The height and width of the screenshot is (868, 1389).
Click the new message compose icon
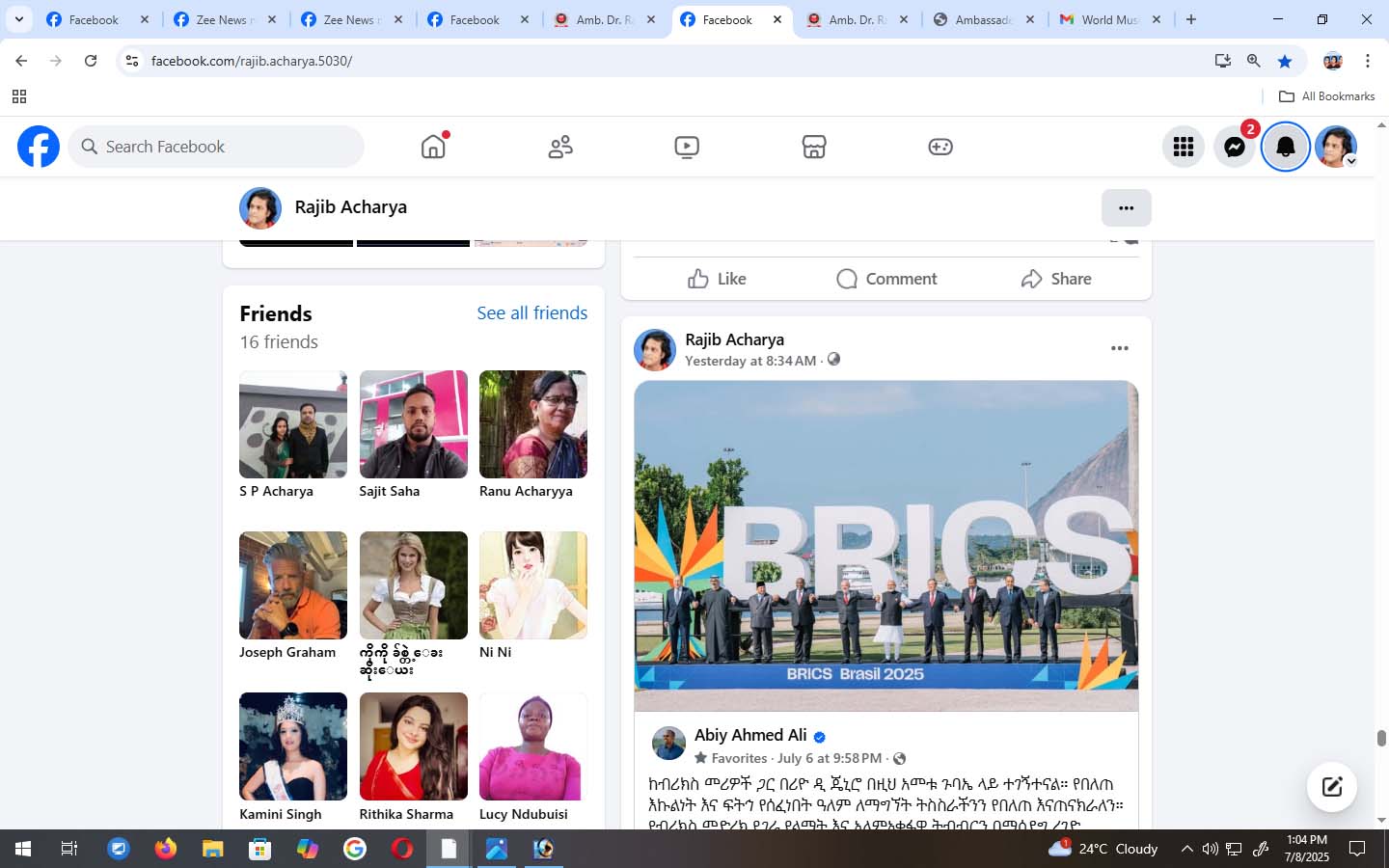(x=1332, y=787)
